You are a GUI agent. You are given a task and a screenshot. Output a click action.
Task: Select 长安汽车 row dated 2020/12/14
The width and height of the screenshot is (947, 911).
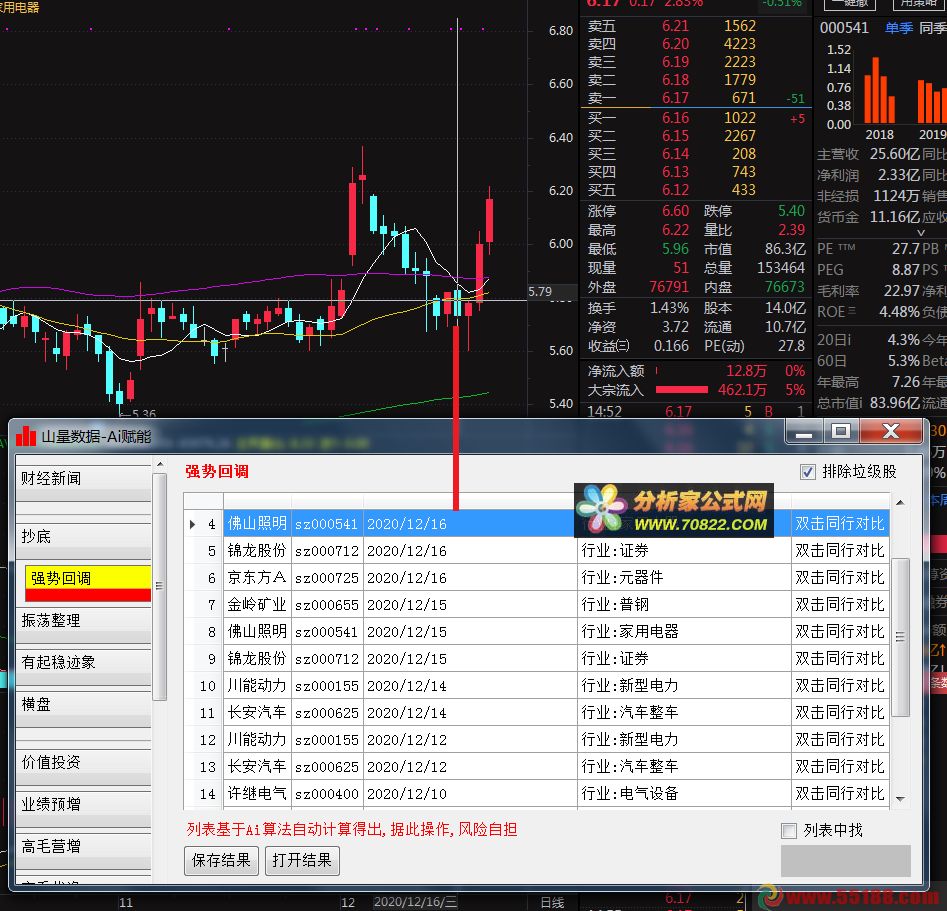tap(536, 712)
